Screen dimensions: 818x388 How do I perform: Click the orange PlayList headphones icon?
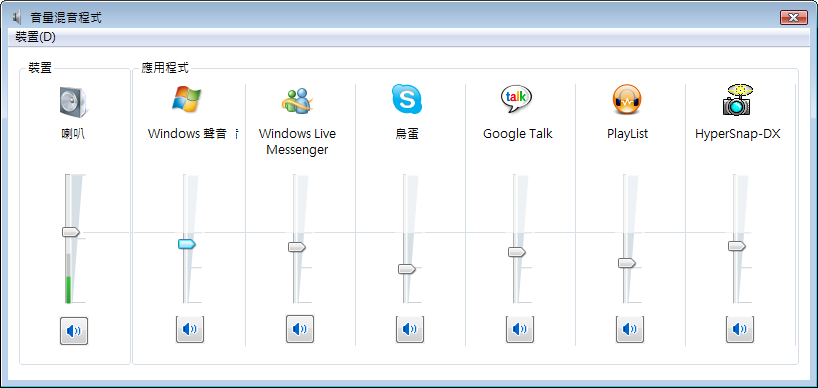[x=627, y=99]
